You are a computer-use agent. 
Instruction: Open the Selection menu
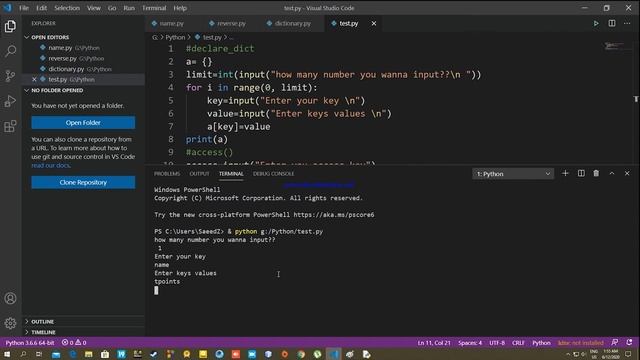click(67, 8)
